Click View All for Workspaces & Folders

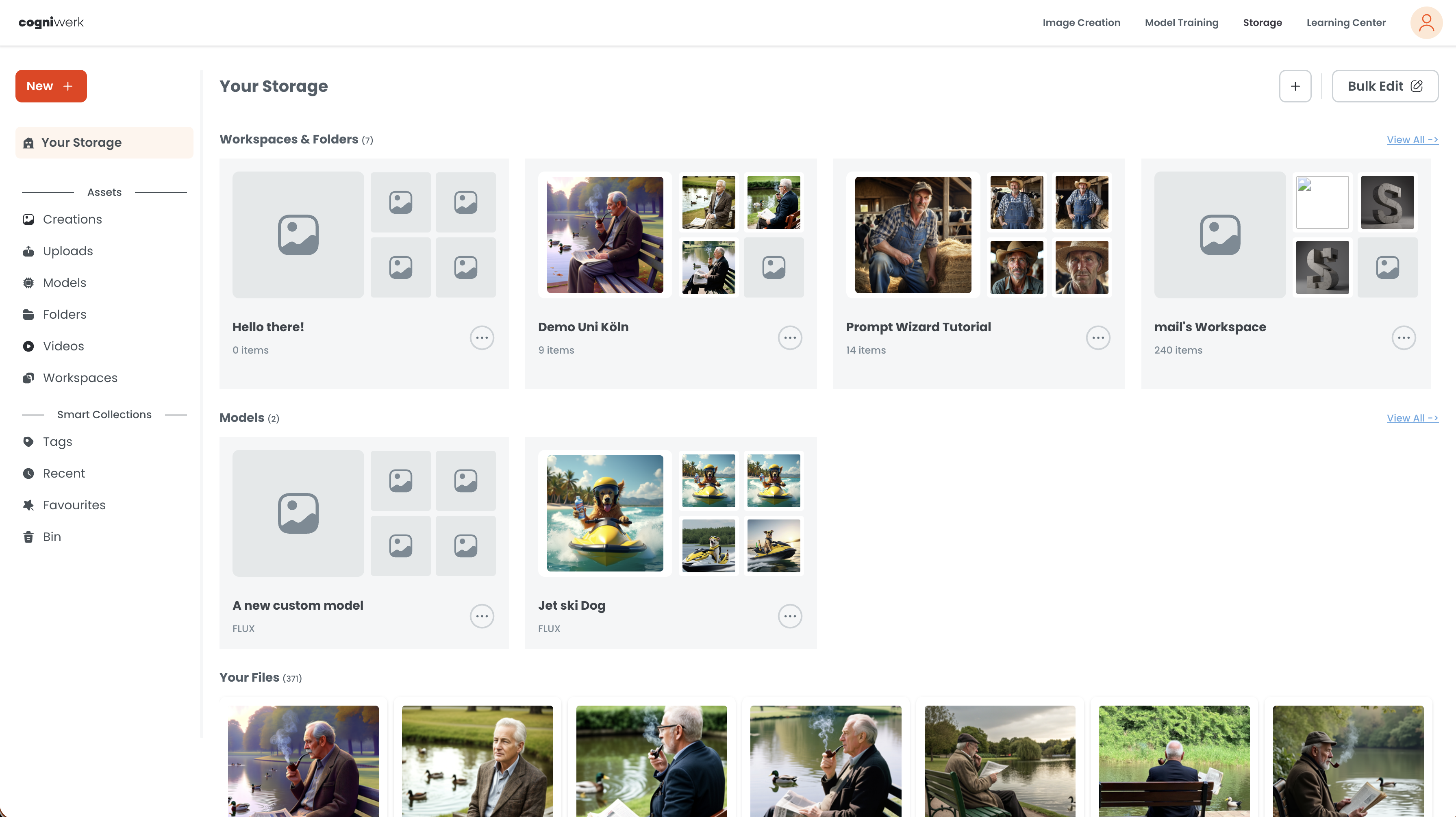1412,140
